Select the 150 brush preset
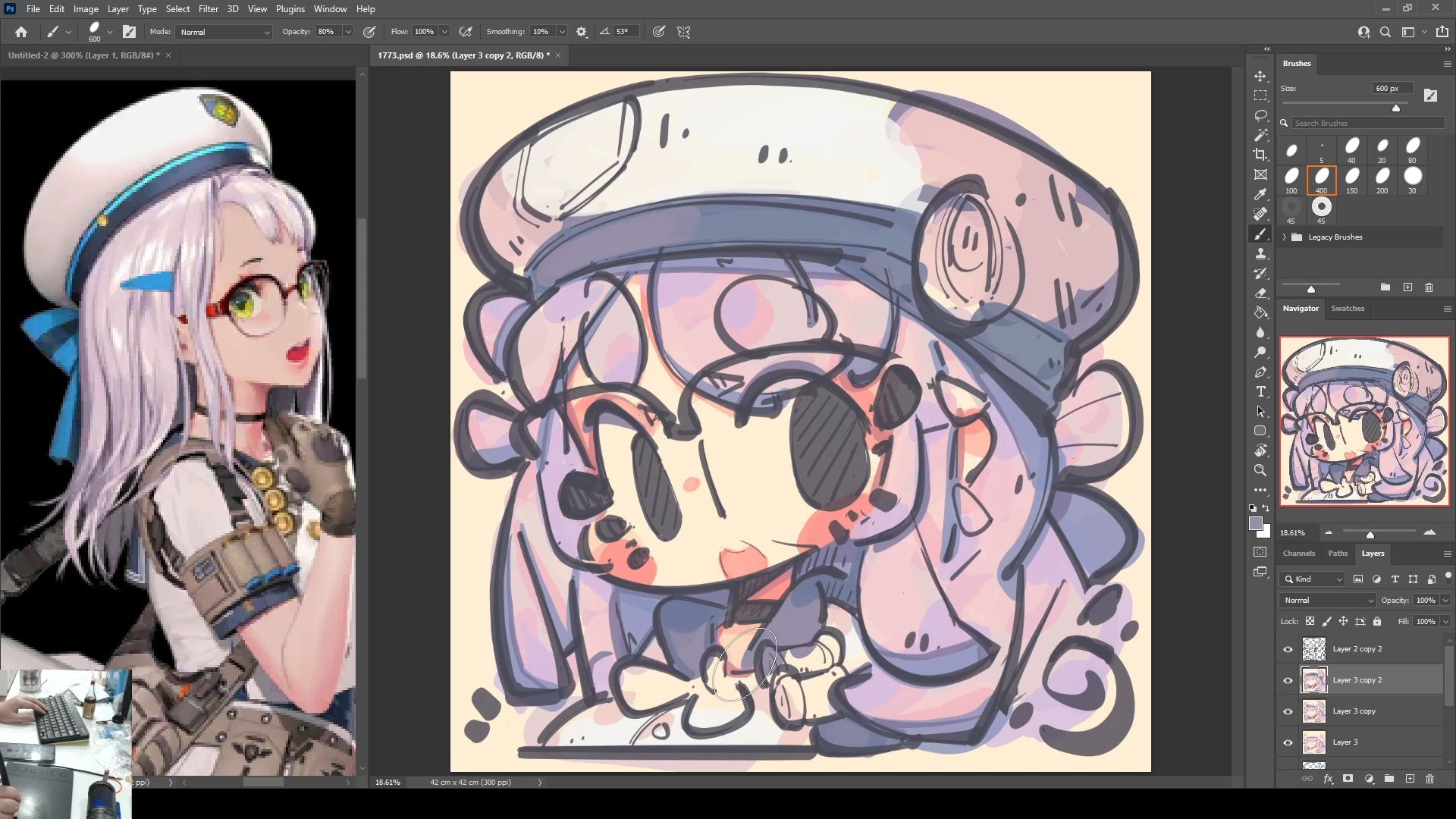 (1351, 181)
